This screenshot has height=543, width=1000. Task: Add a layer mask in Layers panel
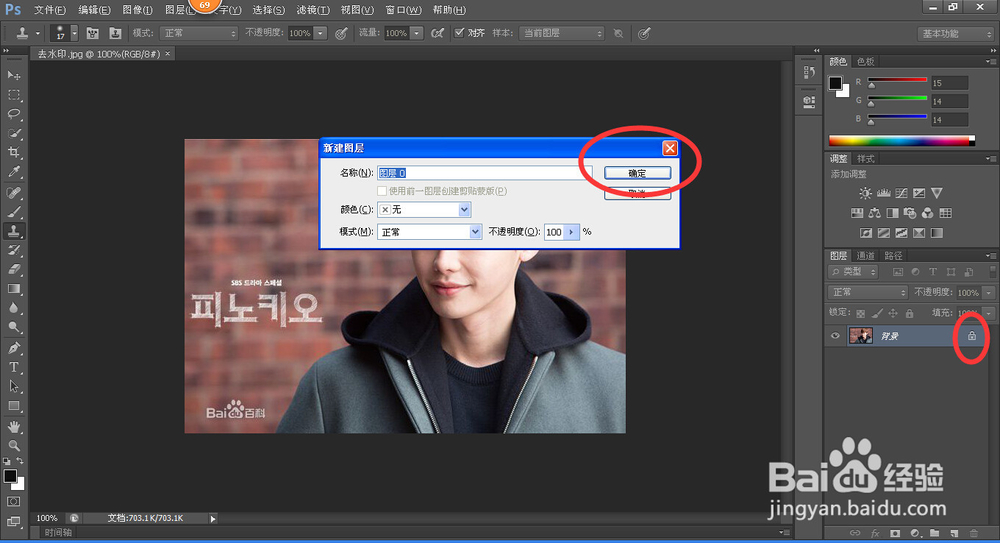[x=895, y=533]
